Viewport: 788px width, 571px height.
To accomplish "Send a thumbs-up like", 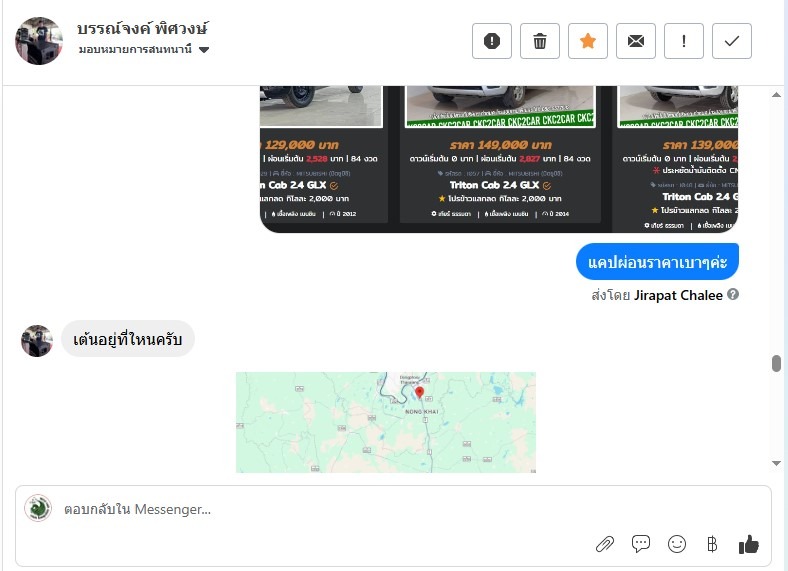I will coord(748,544).
